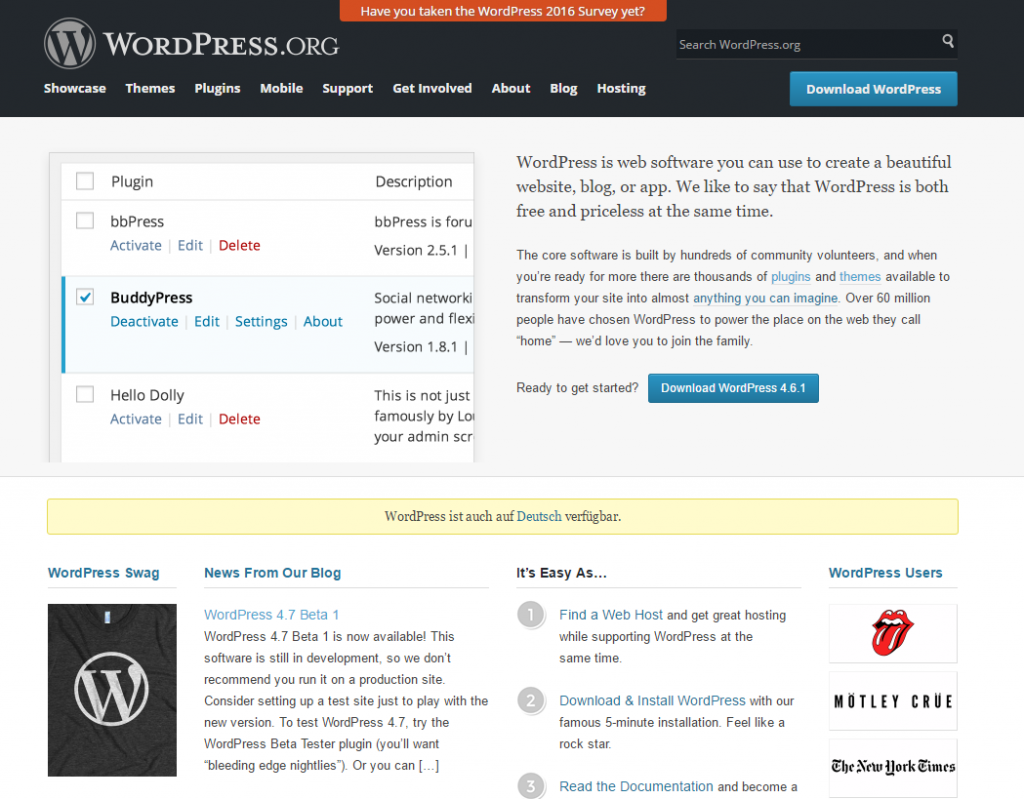Click the Plugin column header

(x=132, y=182)
